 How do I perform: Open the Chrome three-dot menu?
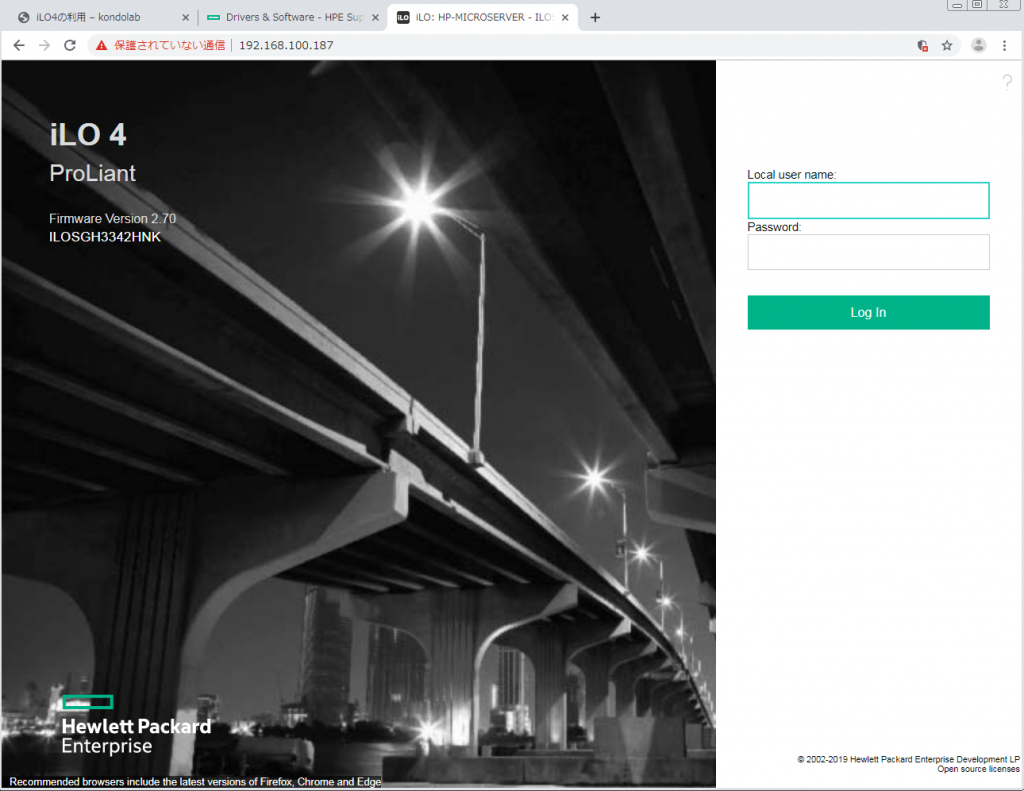tap(1005, 45)
